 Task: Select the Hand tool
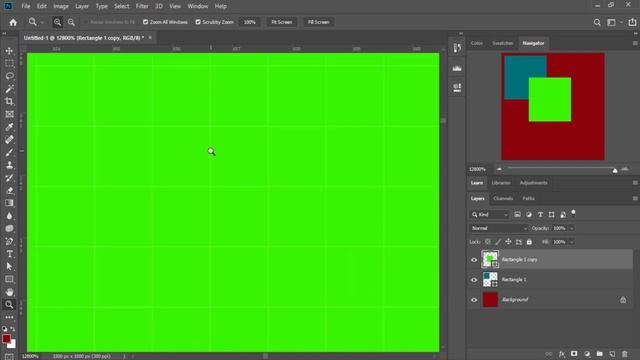pyautogui.click(x=9, y=292)
